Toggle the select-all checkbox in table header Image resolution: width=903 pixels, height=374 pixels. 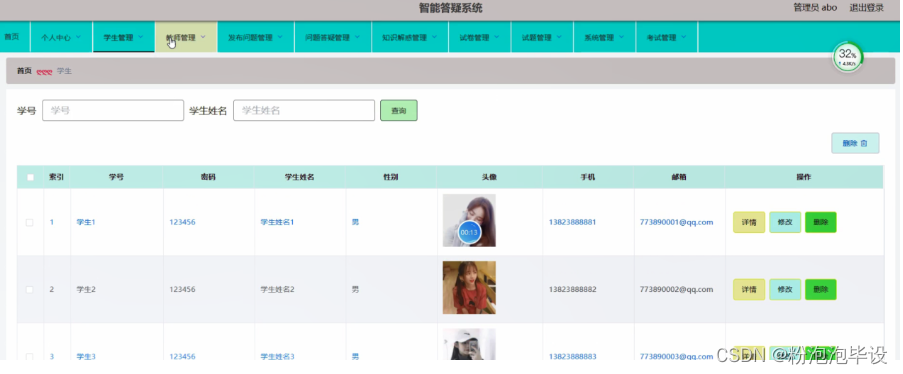pos(31,177)
